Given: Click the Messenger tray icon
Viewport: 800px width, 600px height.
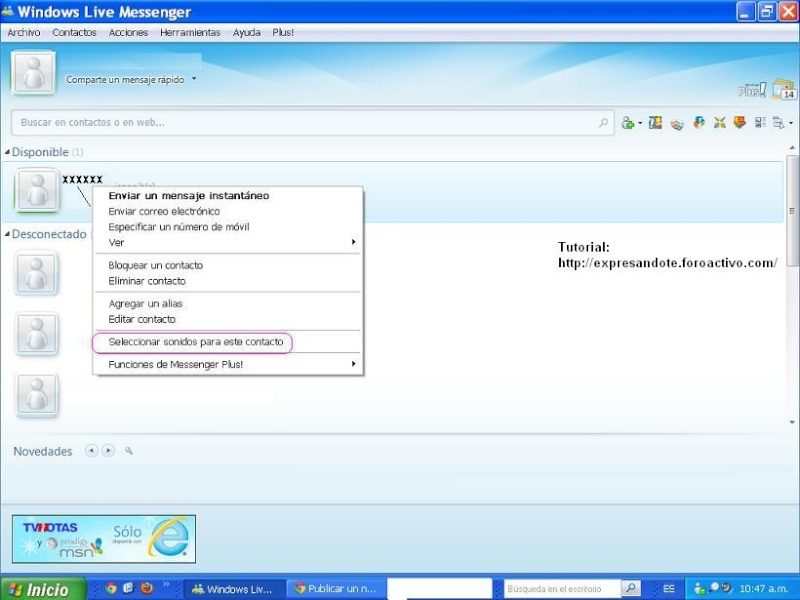Looking at the screenshot, I should click(x=699, y=589).
